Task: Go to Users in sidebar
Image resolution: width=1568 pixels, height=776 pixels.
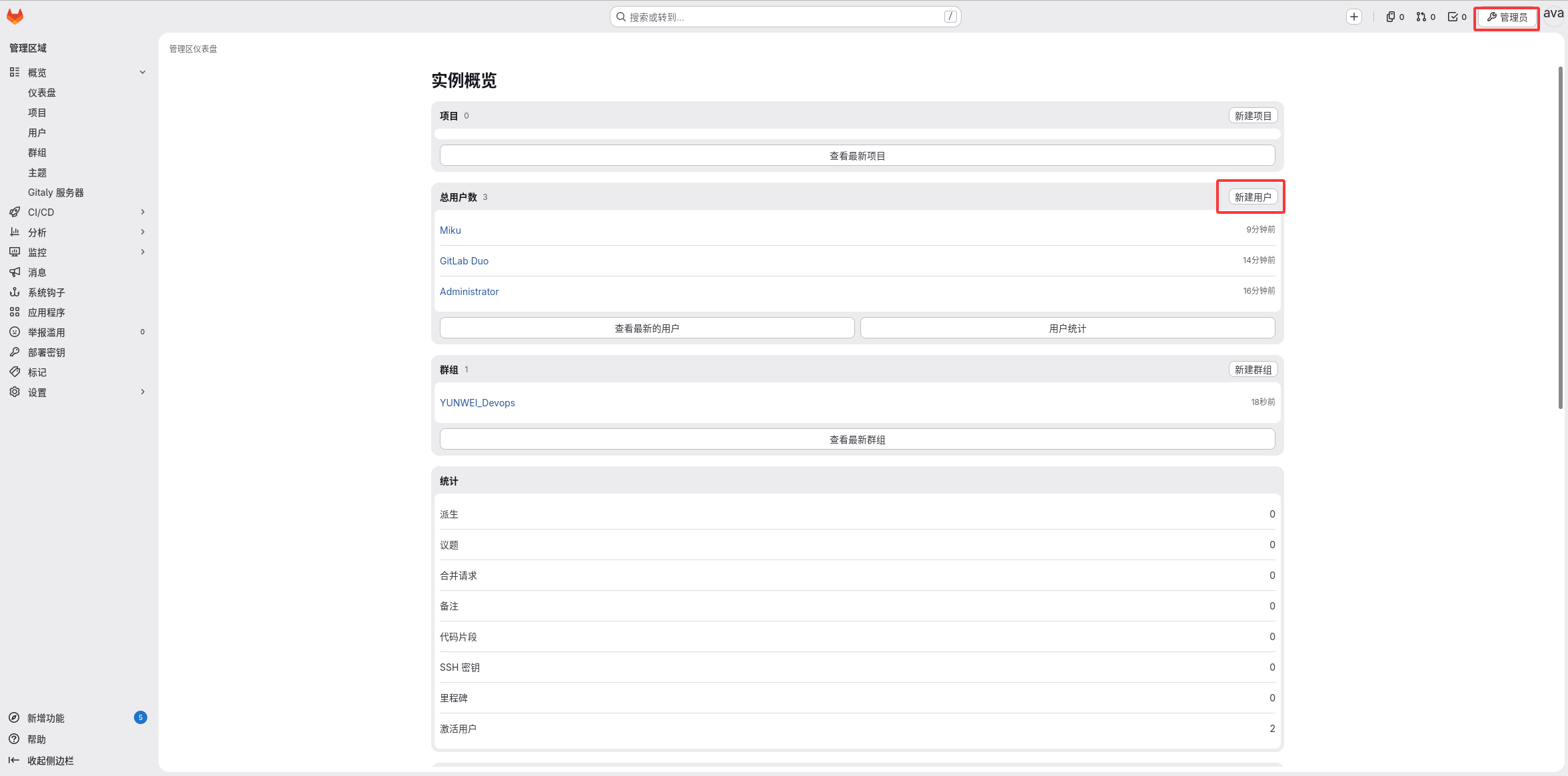Action: (x=37, y=133)
